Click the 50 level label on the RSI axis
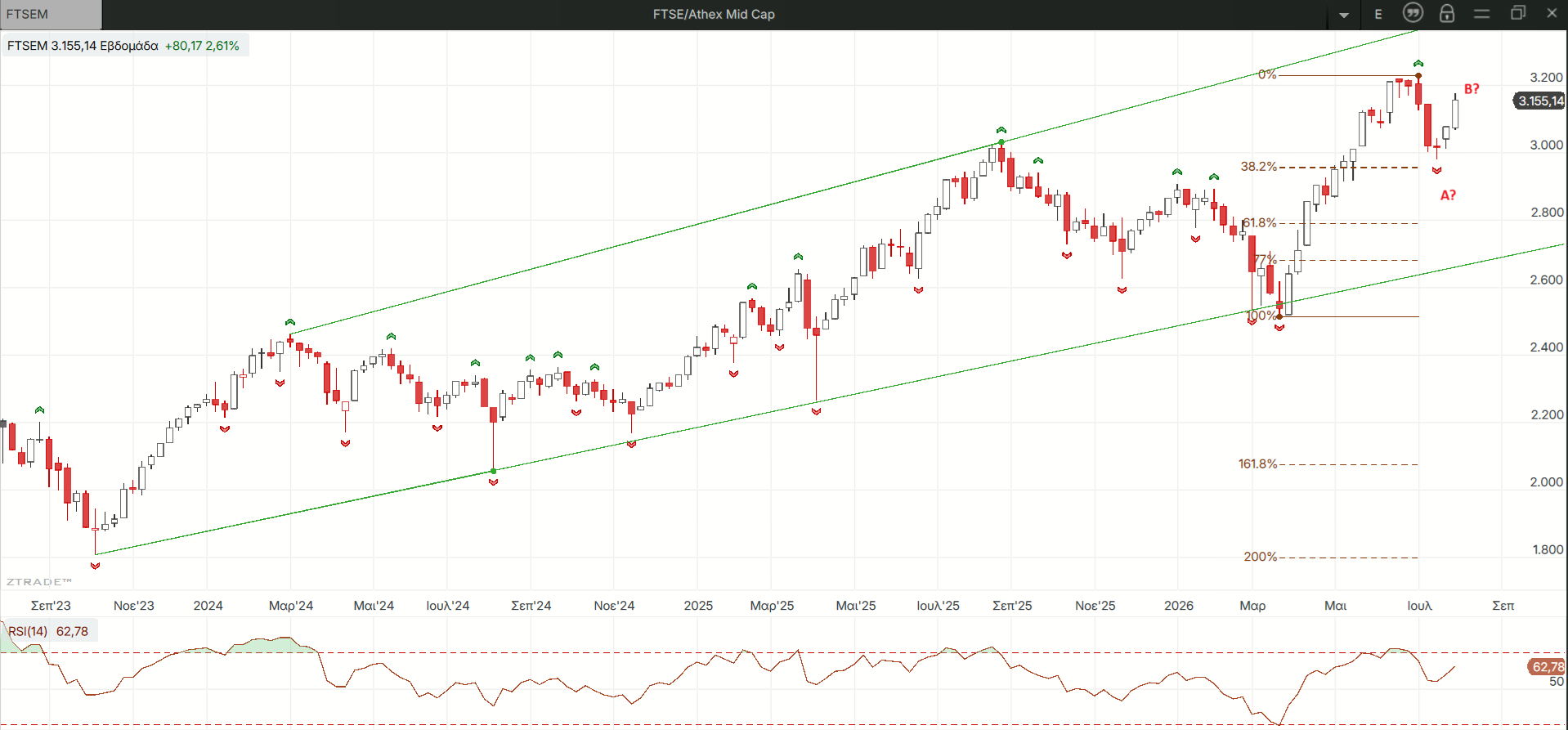This screenshot has width=1568, height=730. click(1557, 682)
